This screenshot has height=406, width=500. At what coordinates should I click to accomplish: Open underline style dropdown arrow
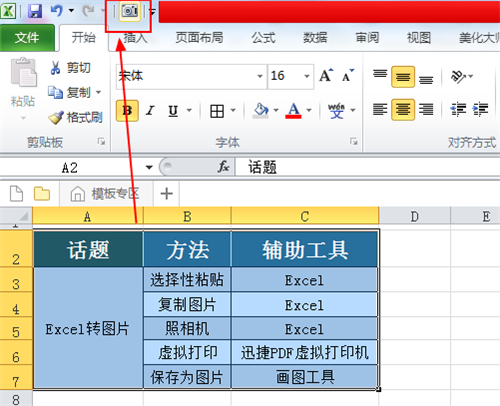coord(189,110)
